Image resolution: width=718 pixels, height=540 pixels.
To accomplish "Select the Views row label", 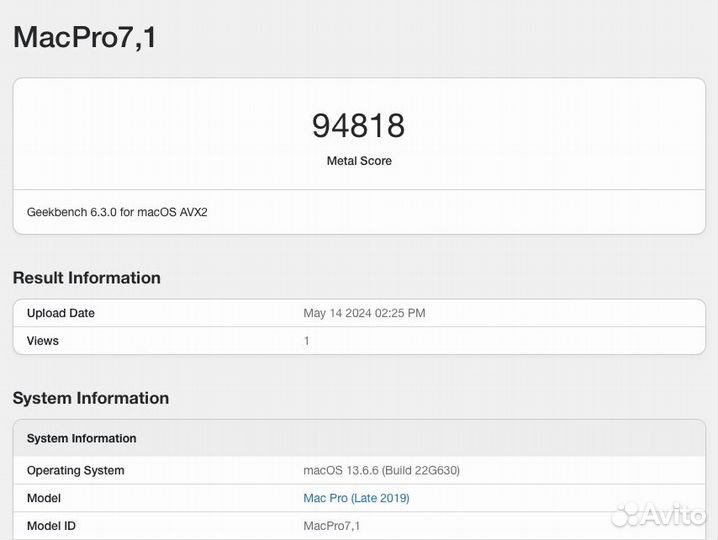I will tap(43, 341).
